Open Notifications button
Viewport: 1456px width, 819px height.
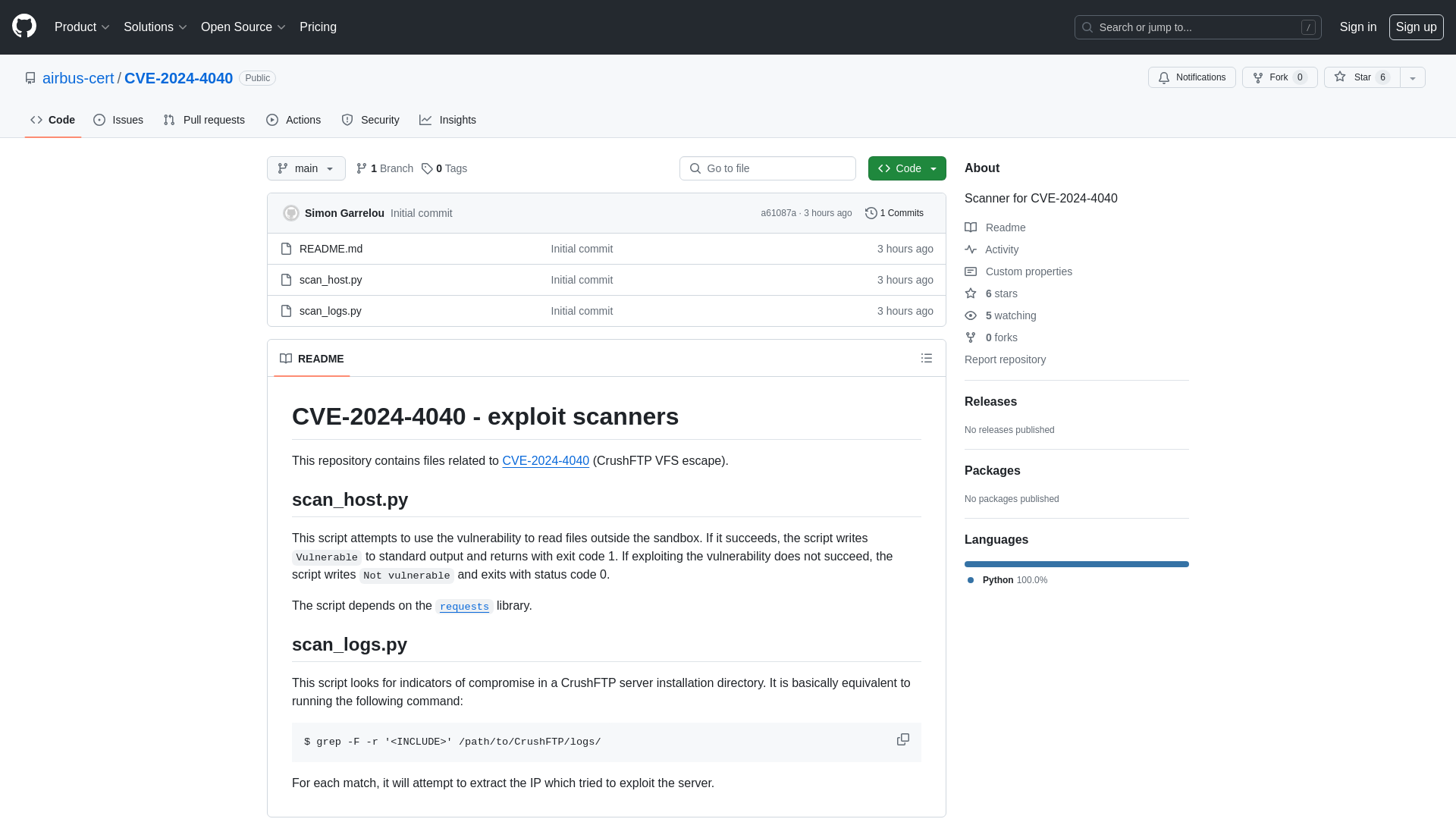tap(1192, 77)
